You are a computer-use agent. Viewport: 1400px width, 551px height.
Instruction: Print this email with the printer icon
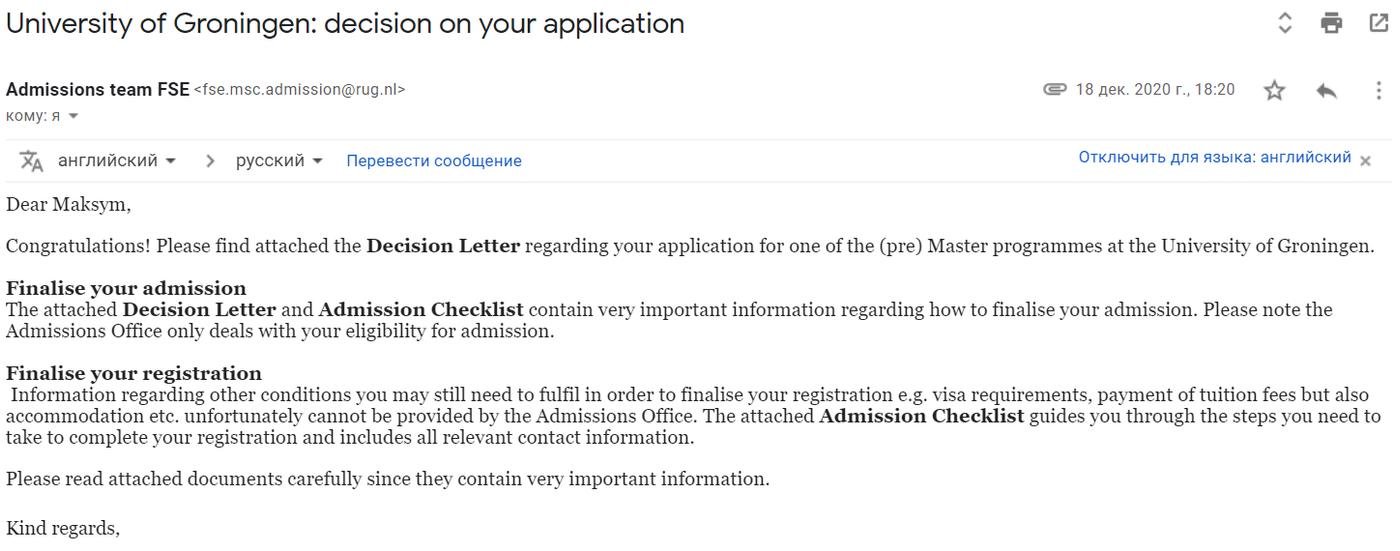(x=1331, y=23)
